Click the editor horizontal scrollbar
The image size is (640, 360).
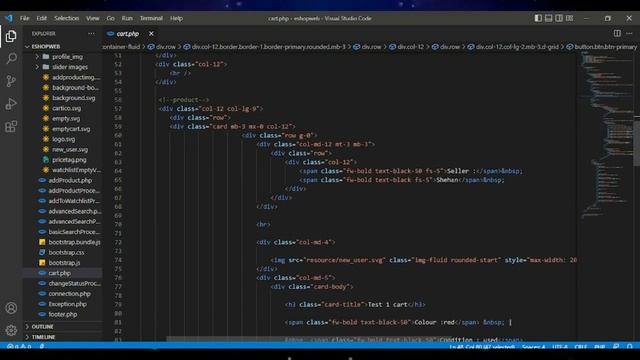click(308, 339)
